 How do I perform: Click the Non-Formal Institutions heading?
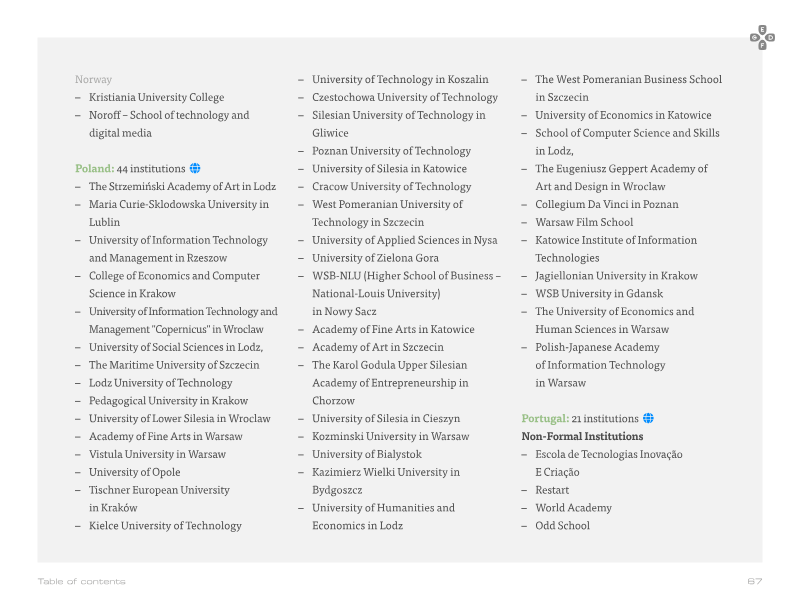(582, 436)
